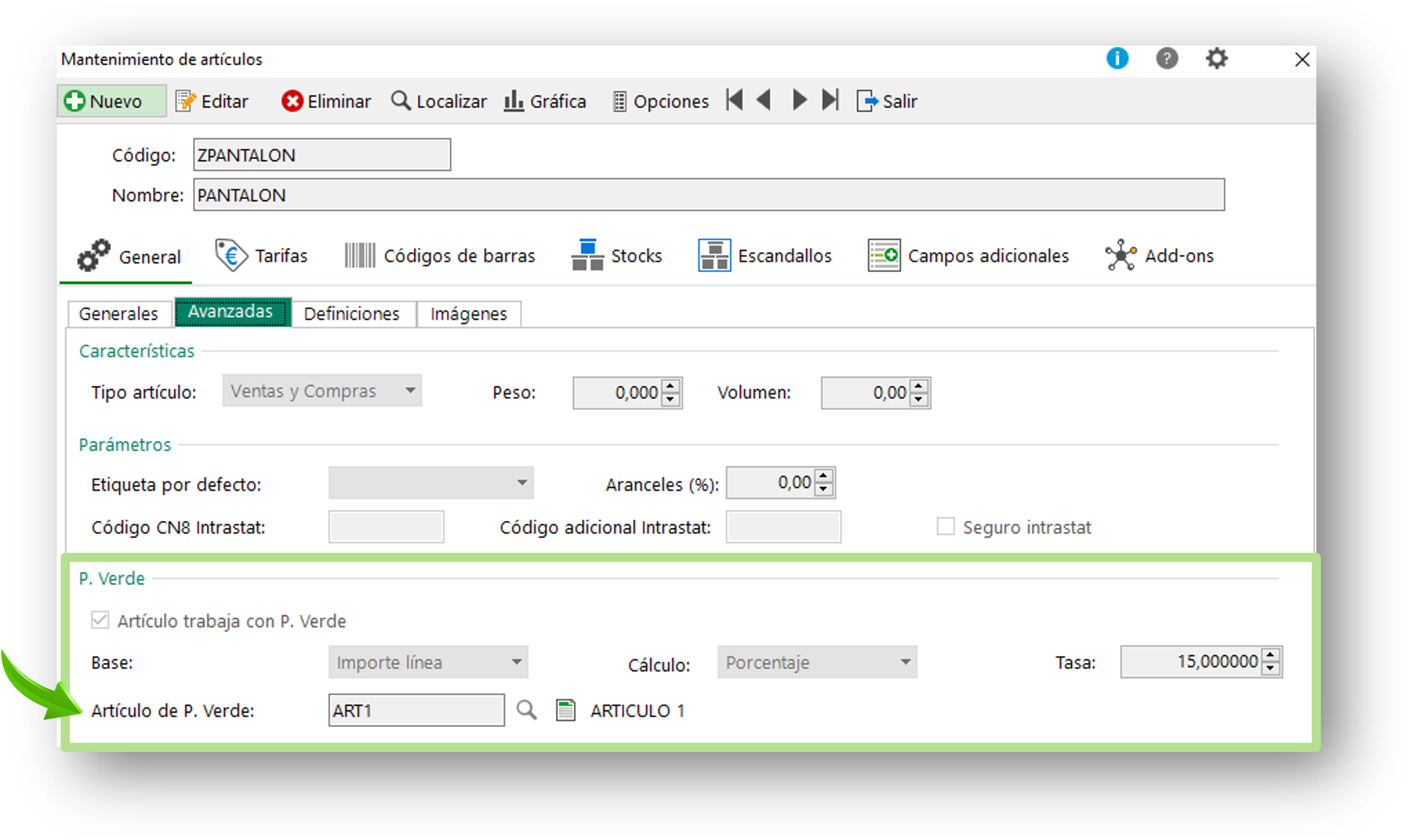
Task: Click the Volumen value field
Action: [x=865, y=393]
